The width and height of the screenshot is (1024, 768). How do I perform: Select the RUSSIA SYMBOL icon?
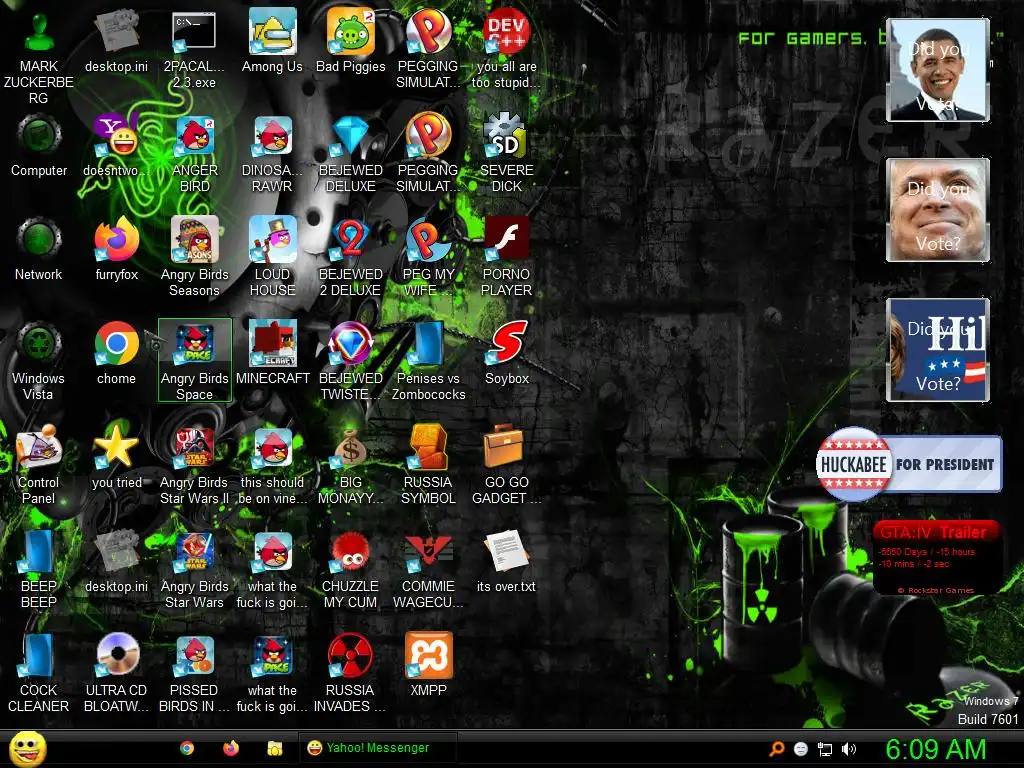coord(428,465)
